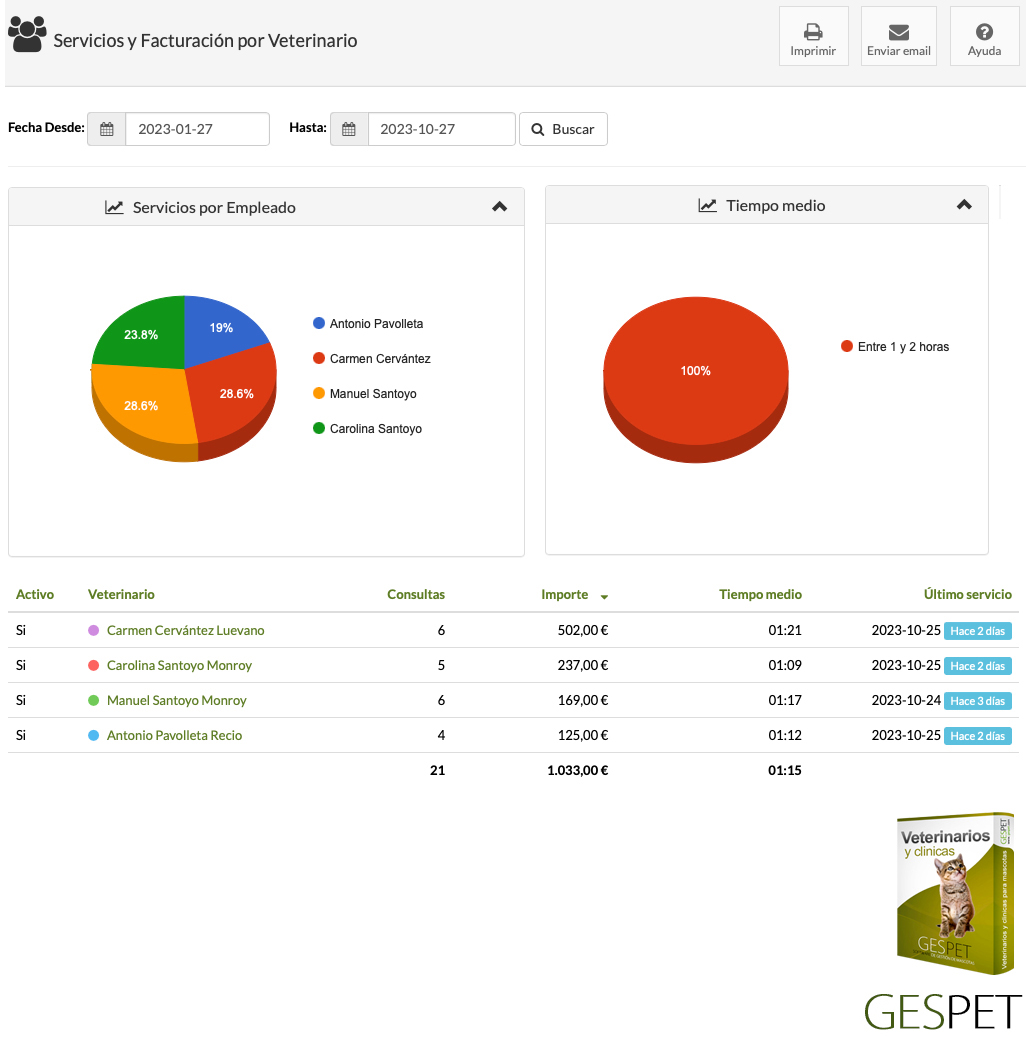Collapse the Servicios por Empleado panel

point(500,207)
